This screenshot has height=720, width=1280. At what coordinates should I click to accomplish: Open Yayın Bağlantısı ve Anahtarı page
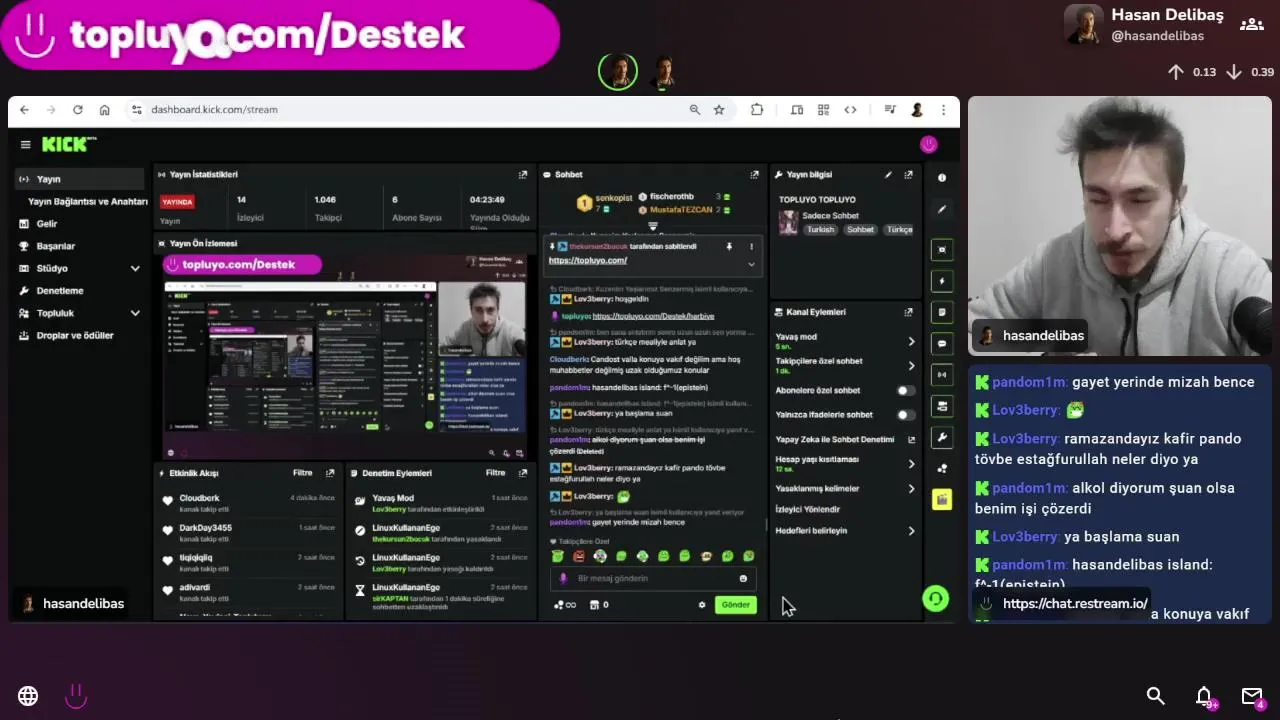[87, 201]
